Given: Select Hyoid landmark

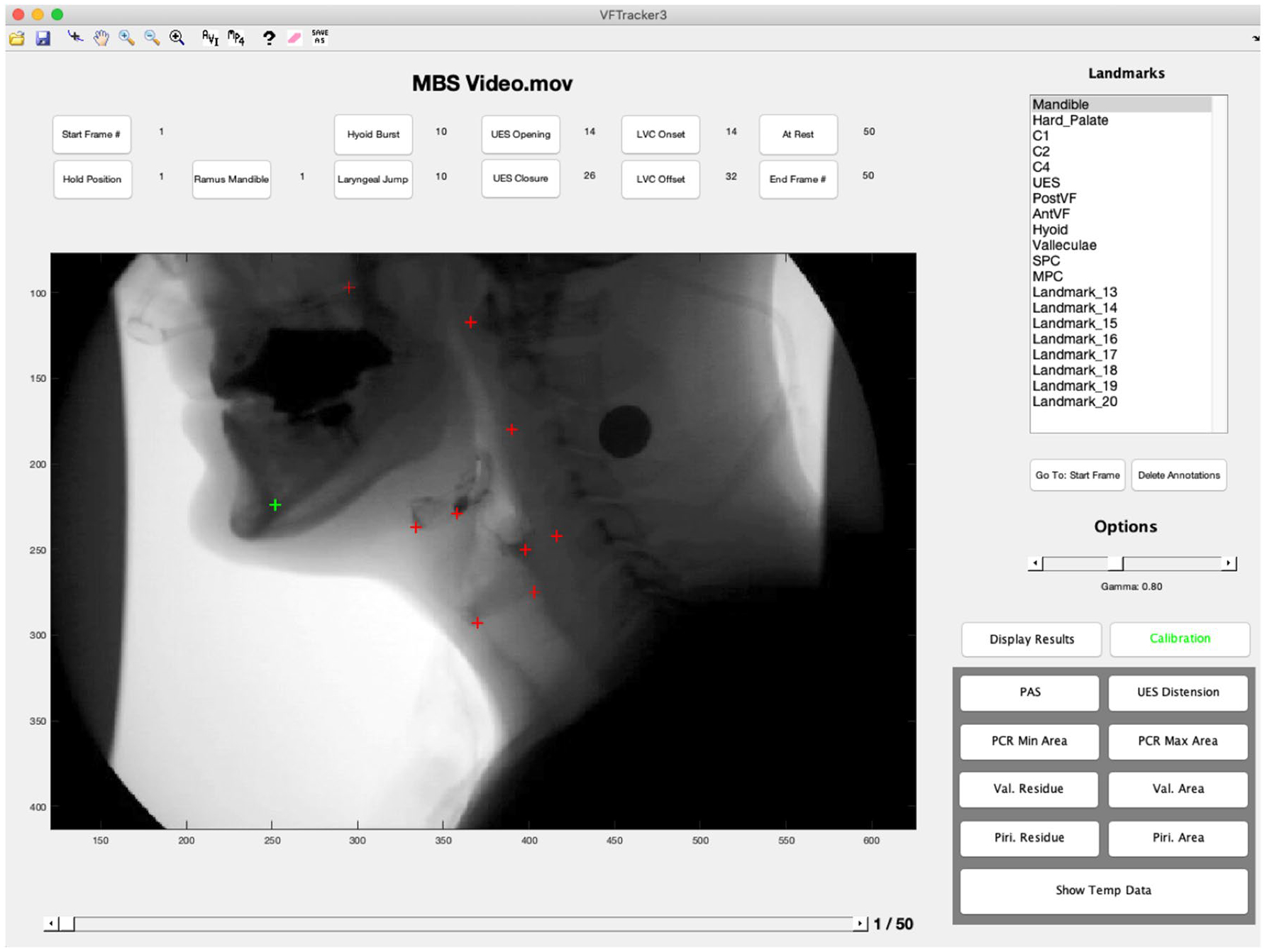Looking at the screenshot, I should point(1121,230).
